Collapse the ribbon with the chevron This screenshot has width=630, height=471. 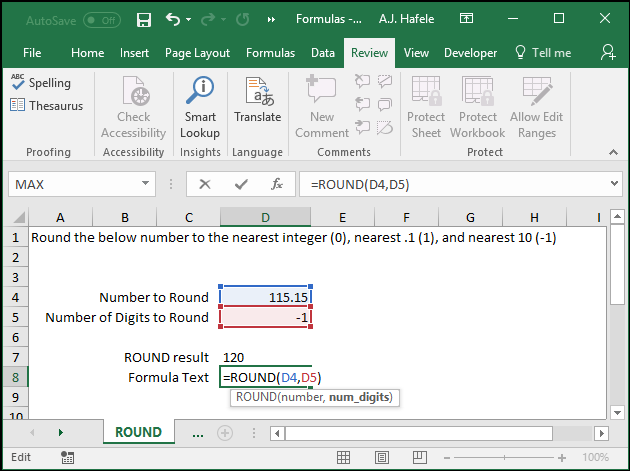[613, 152]
